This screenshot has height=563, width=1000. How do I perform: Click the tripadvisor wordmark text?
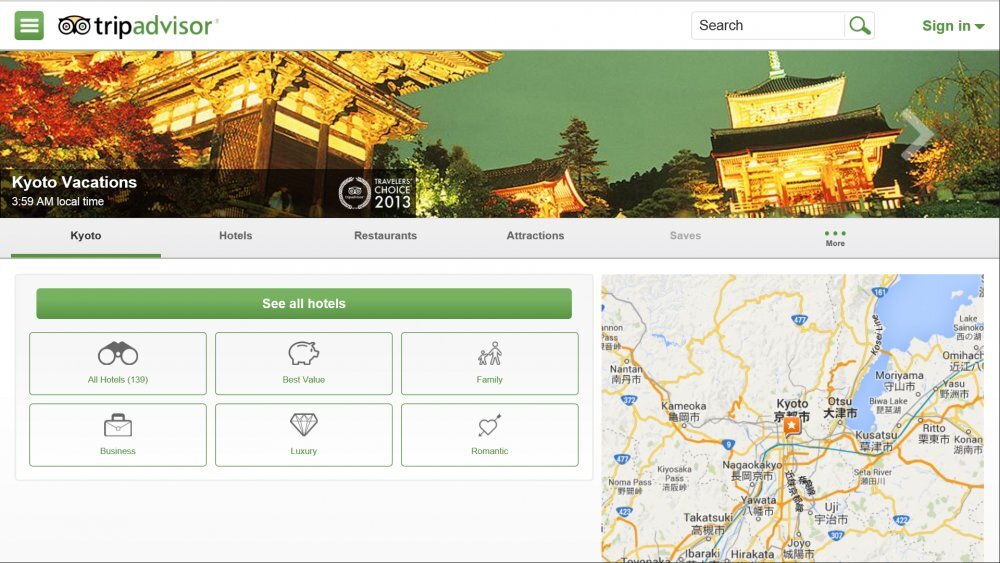click(153, 26)
